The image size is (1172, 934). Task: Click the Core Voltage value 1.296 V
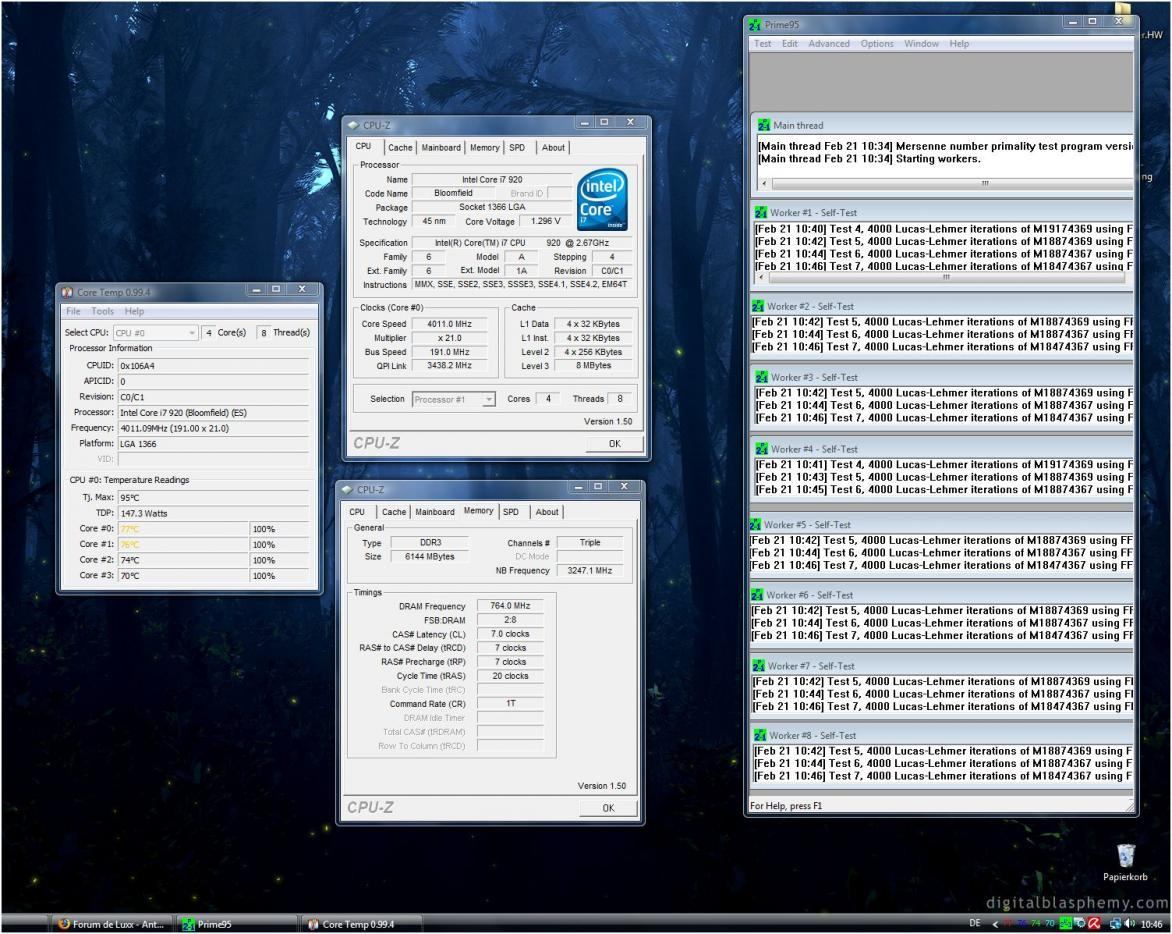[546, 221]
